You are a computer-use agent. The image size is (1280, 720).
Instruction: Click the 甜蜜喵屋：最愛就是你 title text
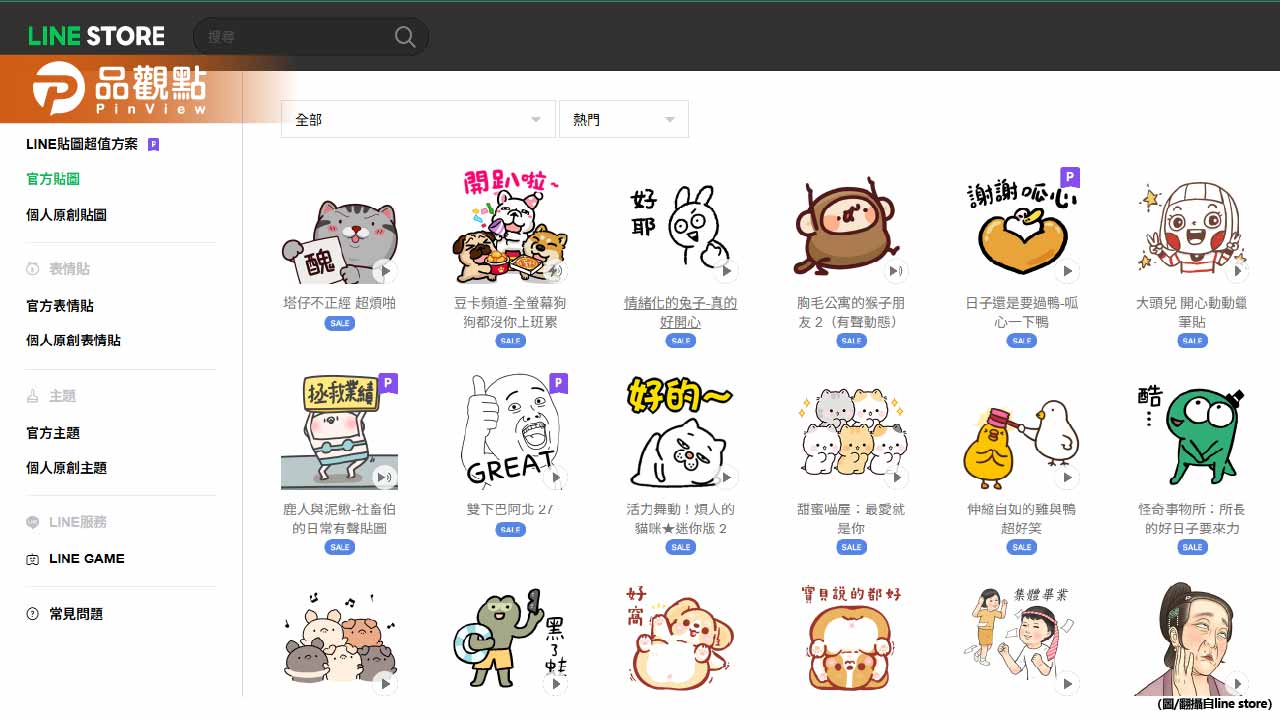pos(851,518)
